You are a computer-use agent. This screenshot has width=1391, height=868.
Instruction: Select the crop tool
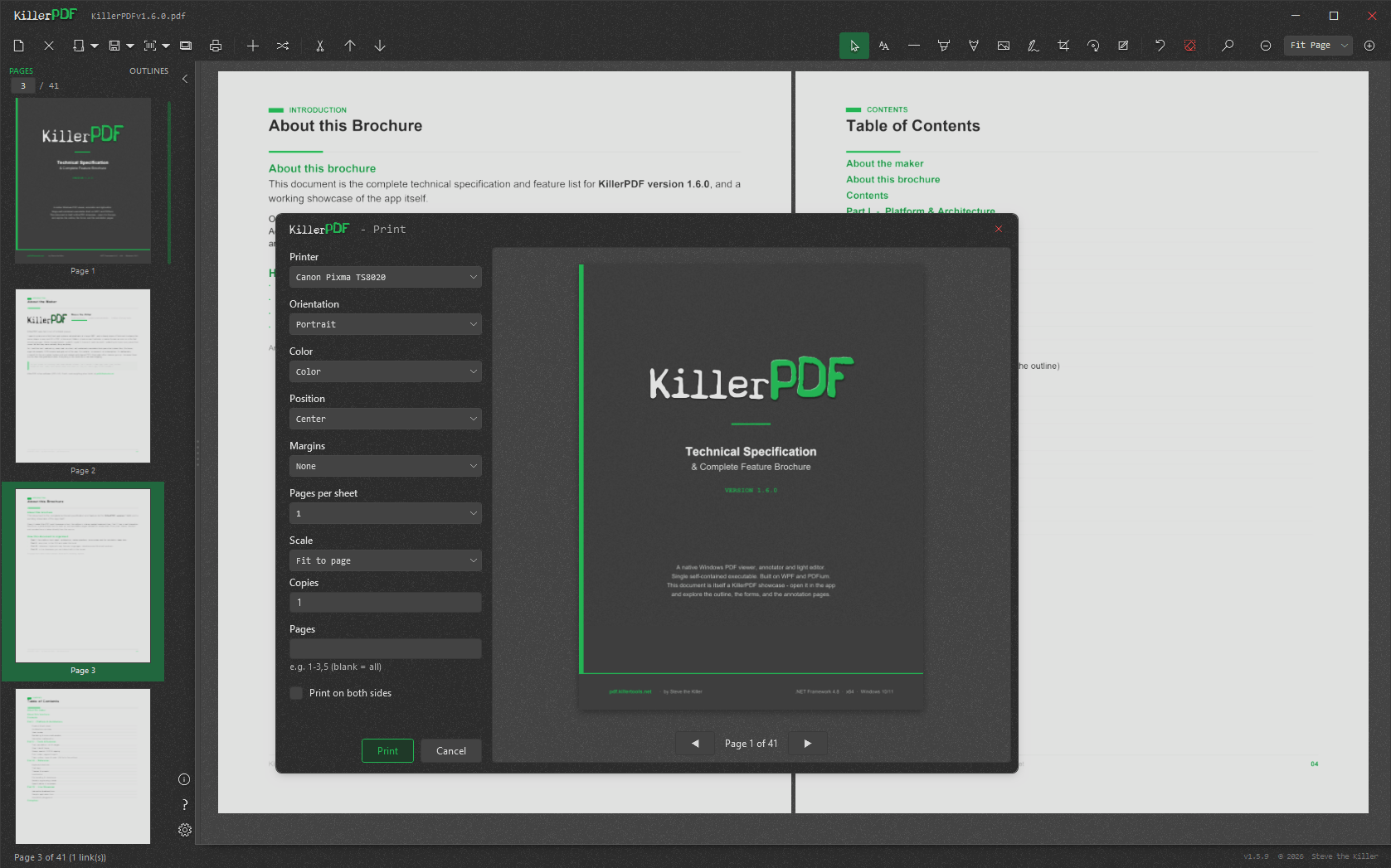[1063, 46]
